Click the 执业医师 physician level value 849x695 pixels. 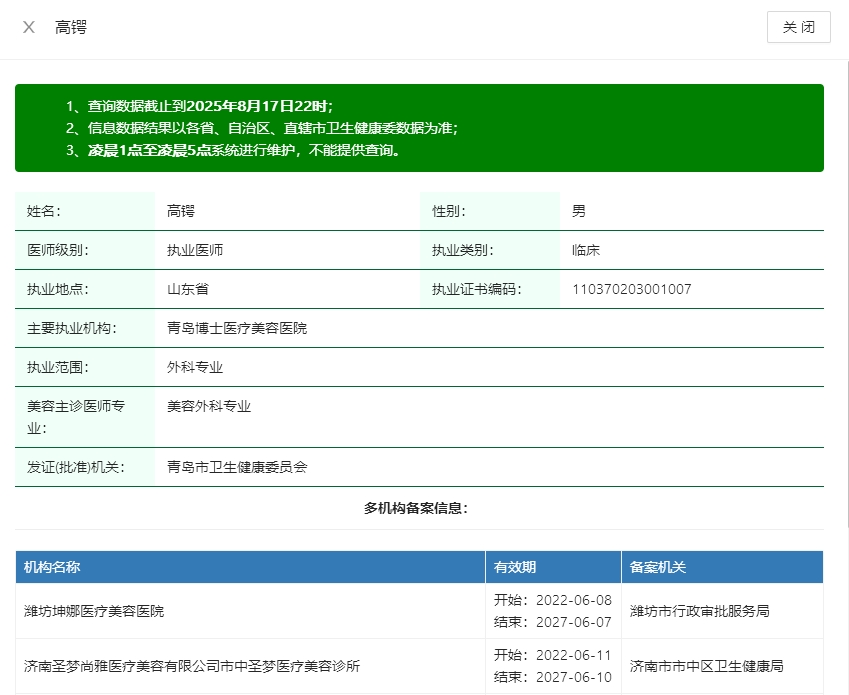(x=195, y=250)
